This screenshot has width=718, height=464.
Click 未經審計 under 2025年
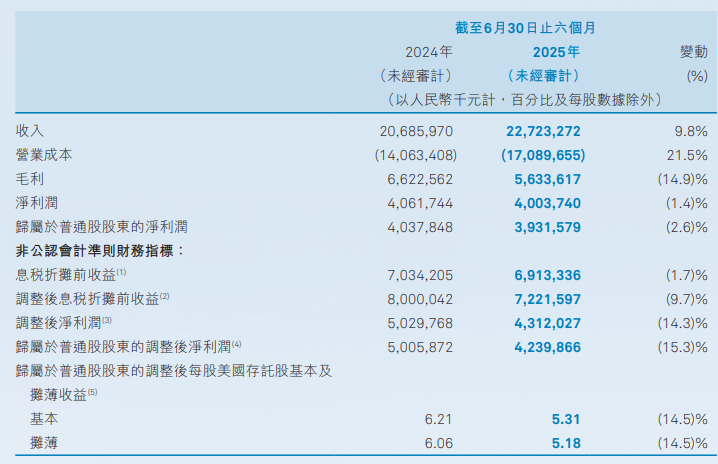pos(543,76)
